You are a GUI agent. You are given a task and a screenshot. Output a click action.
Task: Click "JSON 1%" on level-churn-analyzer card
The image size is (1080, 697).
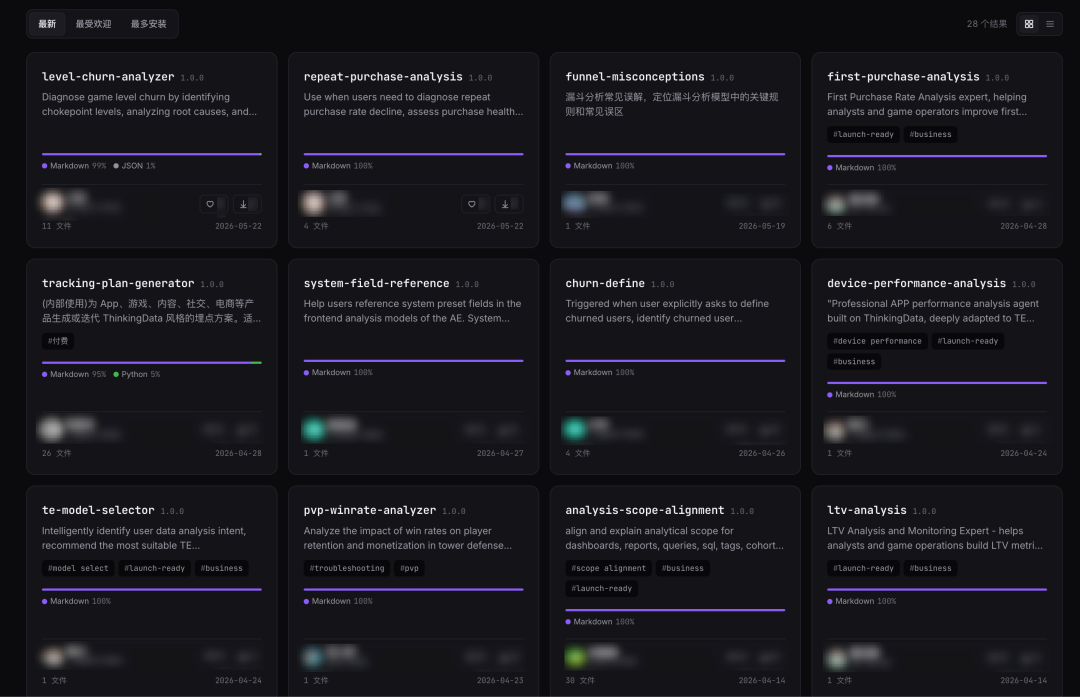[x=134, y=166]
